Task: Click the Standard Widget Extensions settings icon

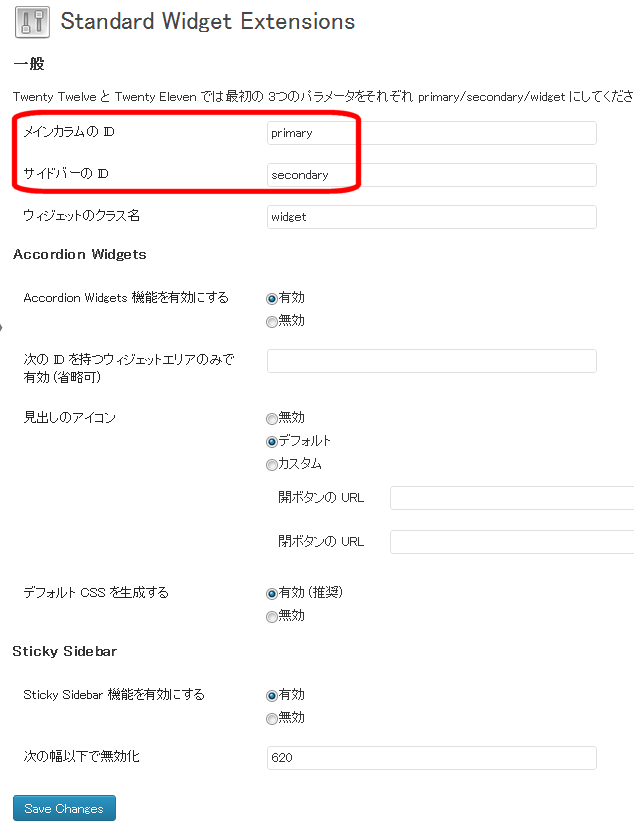Action: tap(33, 22)
